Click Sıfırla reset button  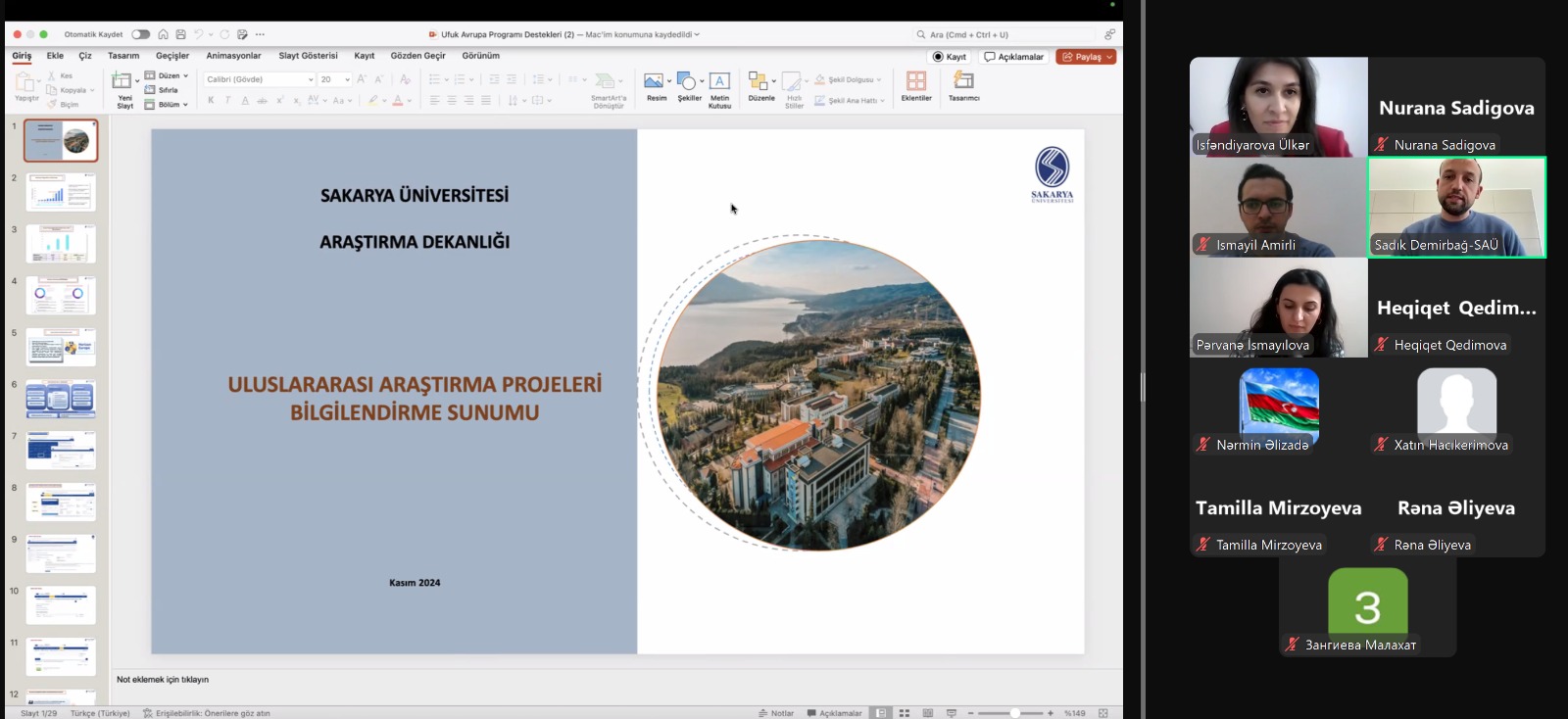(162, 89)
